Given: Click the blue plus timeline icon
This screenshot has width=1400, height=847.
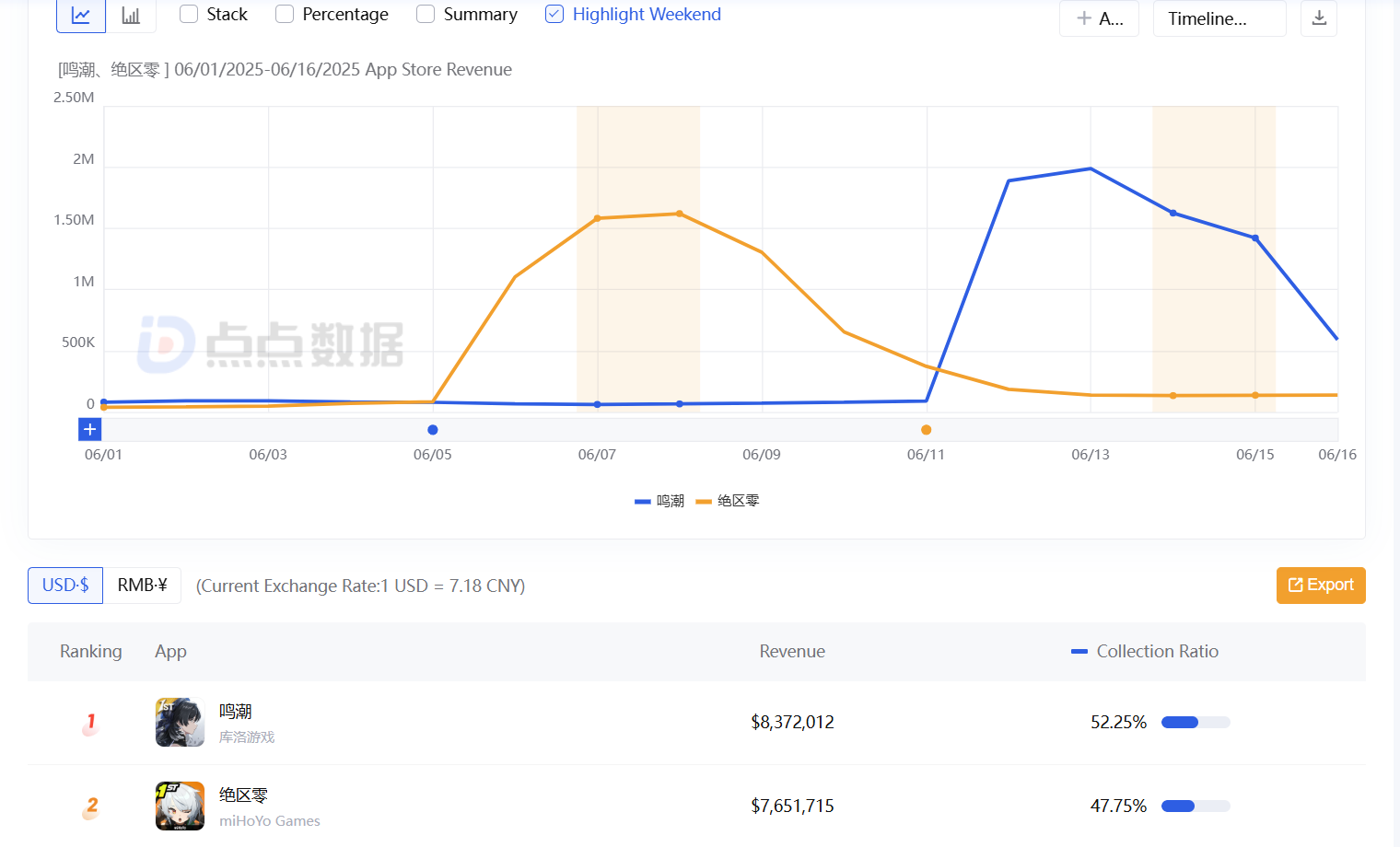Looking at the screenshot, I should coord(89,429).
